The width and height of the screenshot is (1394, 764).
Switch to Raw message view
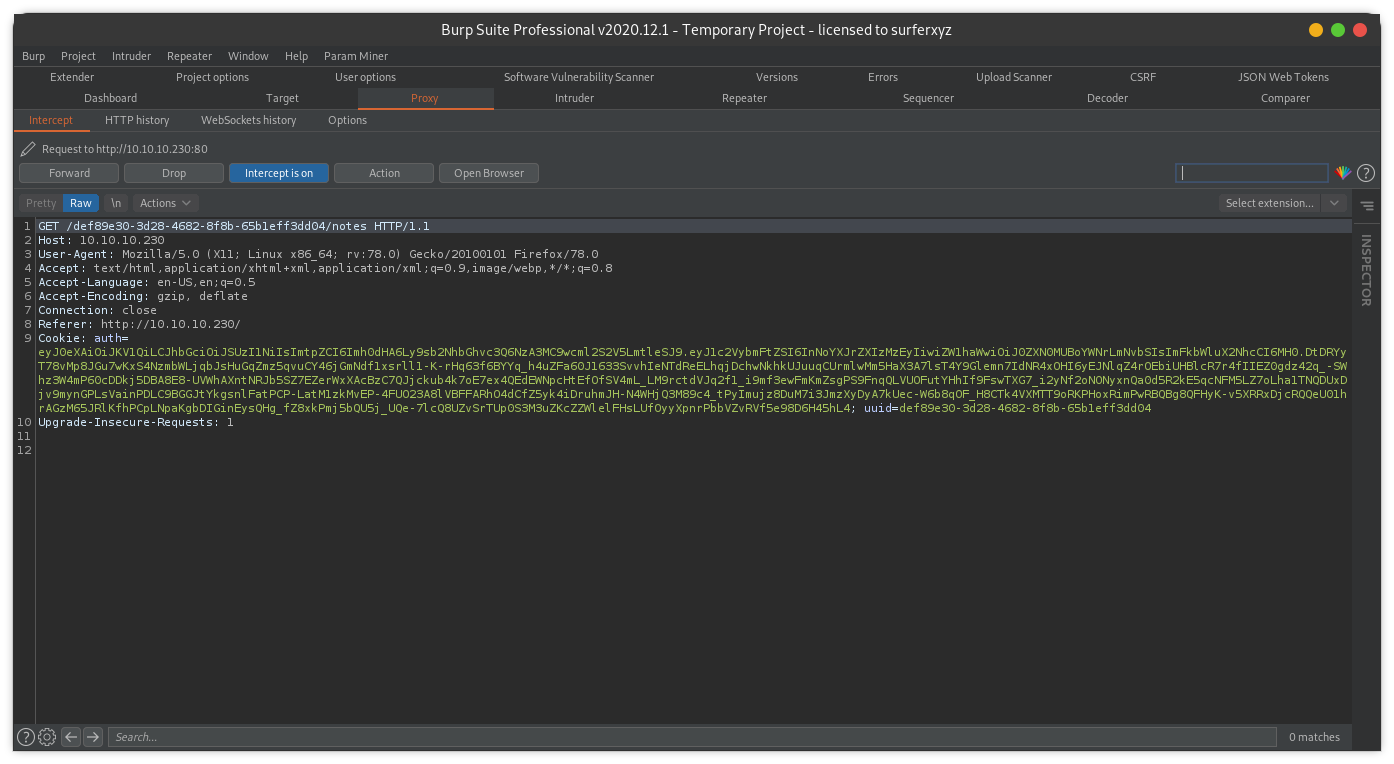pos(81,203)
